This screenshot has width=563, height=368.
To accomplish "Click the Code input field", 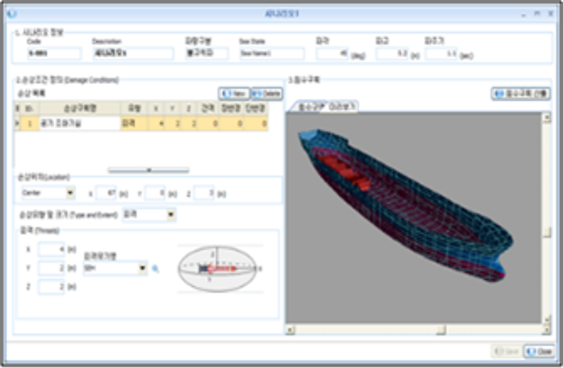I will [54, 53].
